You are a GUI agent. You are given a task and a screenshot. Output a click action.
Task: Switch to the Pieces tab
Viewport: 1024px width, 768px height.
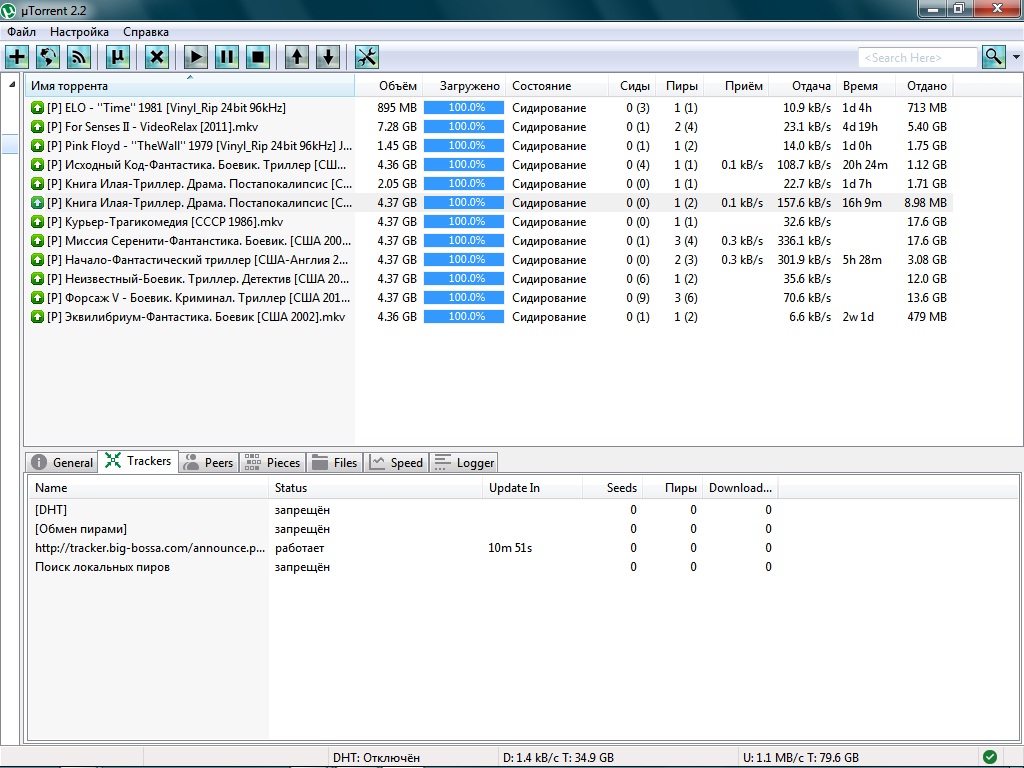click(272, 462)
